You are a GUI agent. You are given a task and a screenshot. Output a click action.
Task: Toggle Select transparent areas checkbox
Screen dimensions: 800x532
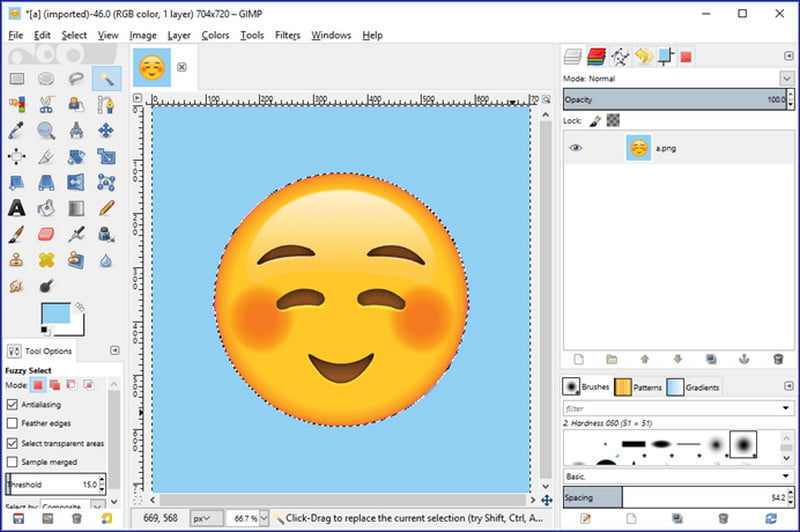click(12, 443)
